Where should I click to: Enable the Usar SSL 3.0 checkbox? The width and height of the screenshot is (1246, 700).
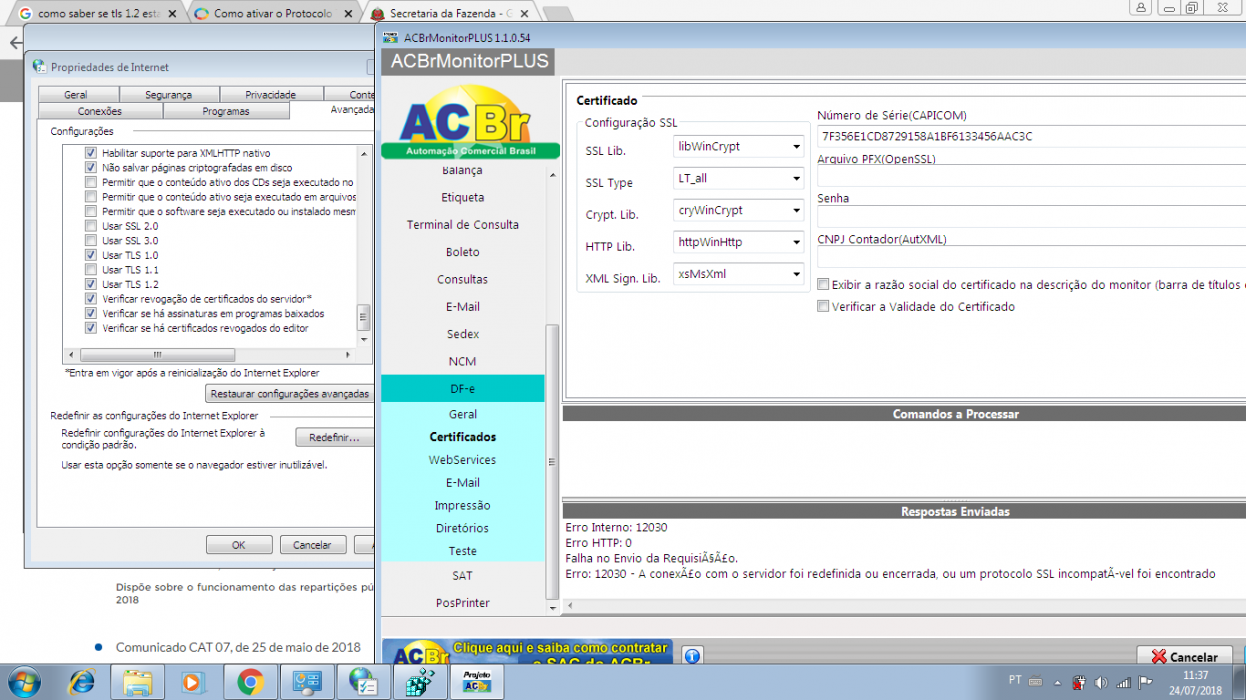point(91,241)
